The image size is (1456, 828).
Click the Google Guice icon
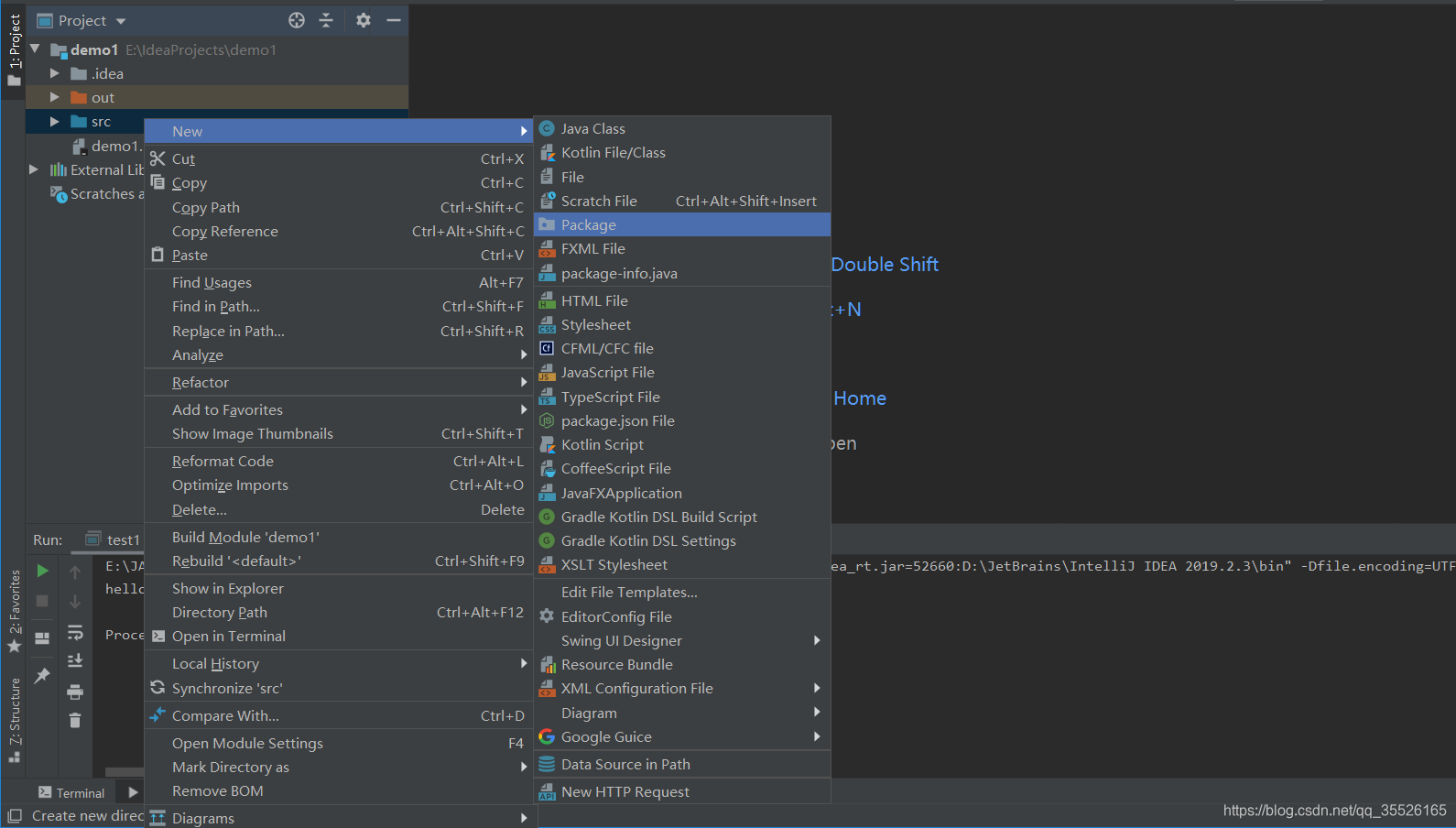pos(547,736)
